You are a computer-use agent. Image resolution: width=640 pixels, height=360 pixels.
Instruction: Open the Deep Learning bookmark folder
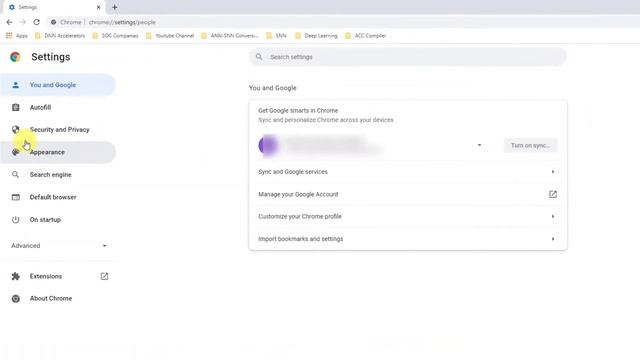click(x=316, y=36)
